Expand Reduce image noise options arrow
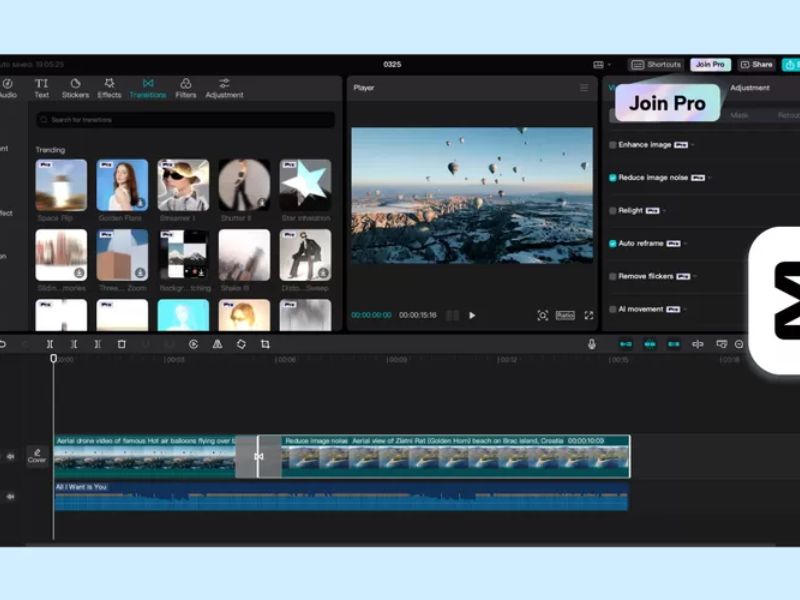This screenshot has height=600, width=800. pos(710,178)
